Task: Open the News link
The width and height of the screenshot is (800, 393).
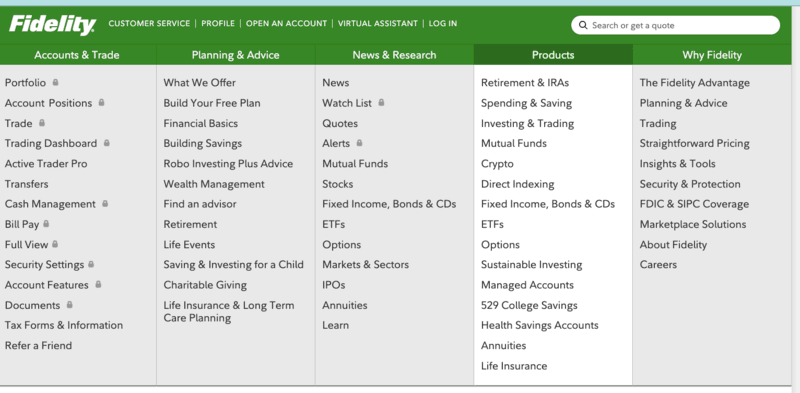Action: [336, 83]
